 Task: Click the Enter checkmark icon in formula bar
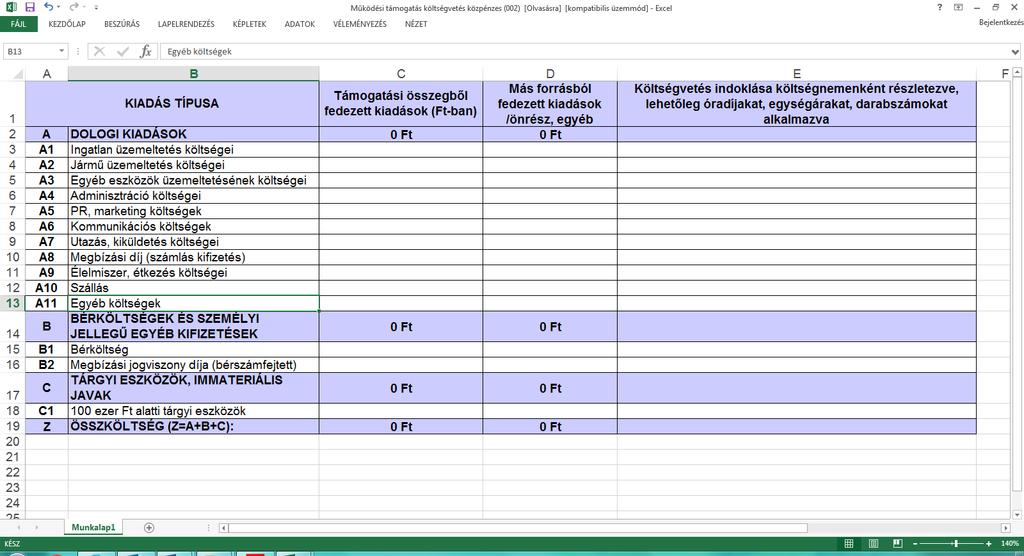pos(123,51)
